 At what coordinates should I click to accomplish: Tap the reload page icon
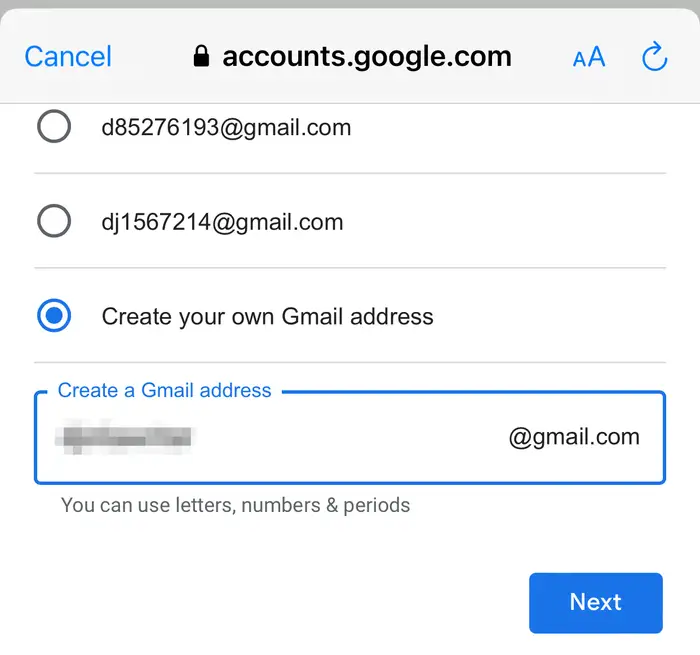[x=654, y=56]
